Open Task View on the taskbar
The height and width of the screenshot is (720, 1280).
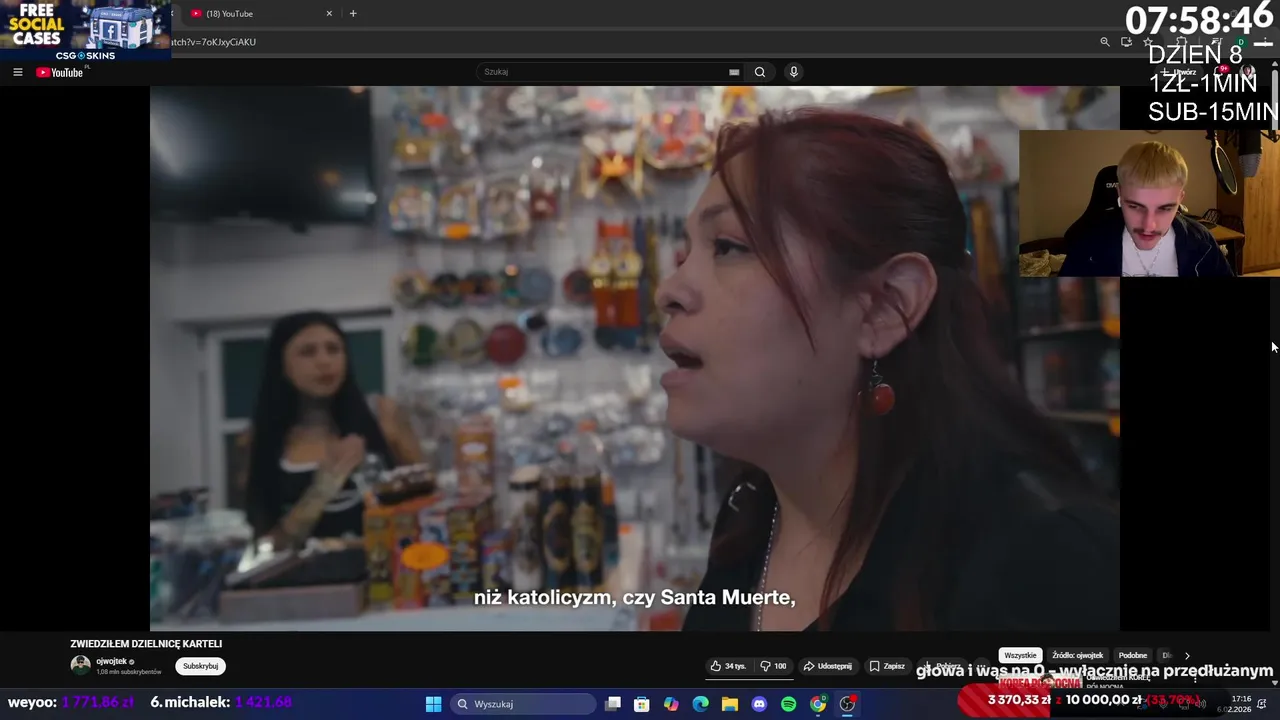pos(613,704)
